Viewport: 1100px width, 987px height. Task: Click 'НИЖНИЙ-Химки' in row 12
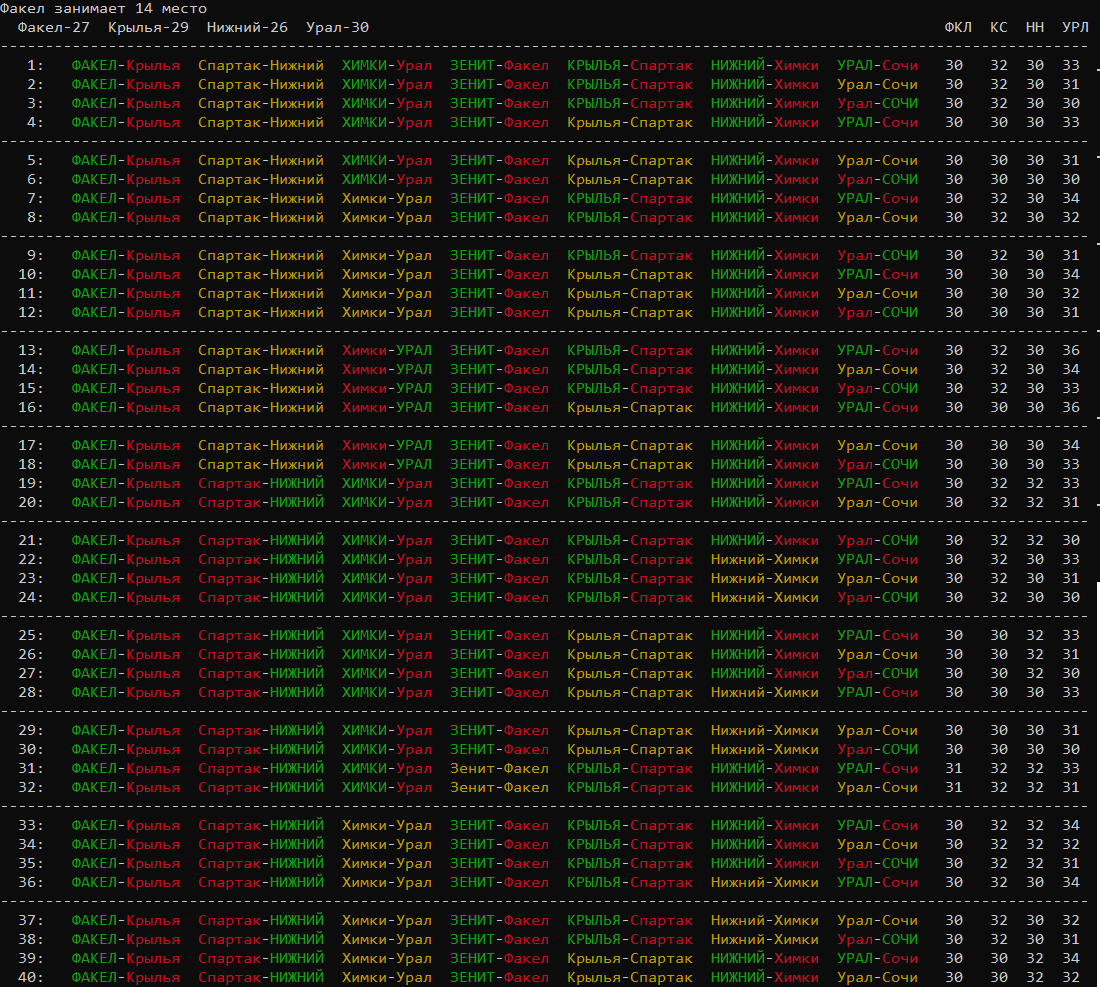765,312
